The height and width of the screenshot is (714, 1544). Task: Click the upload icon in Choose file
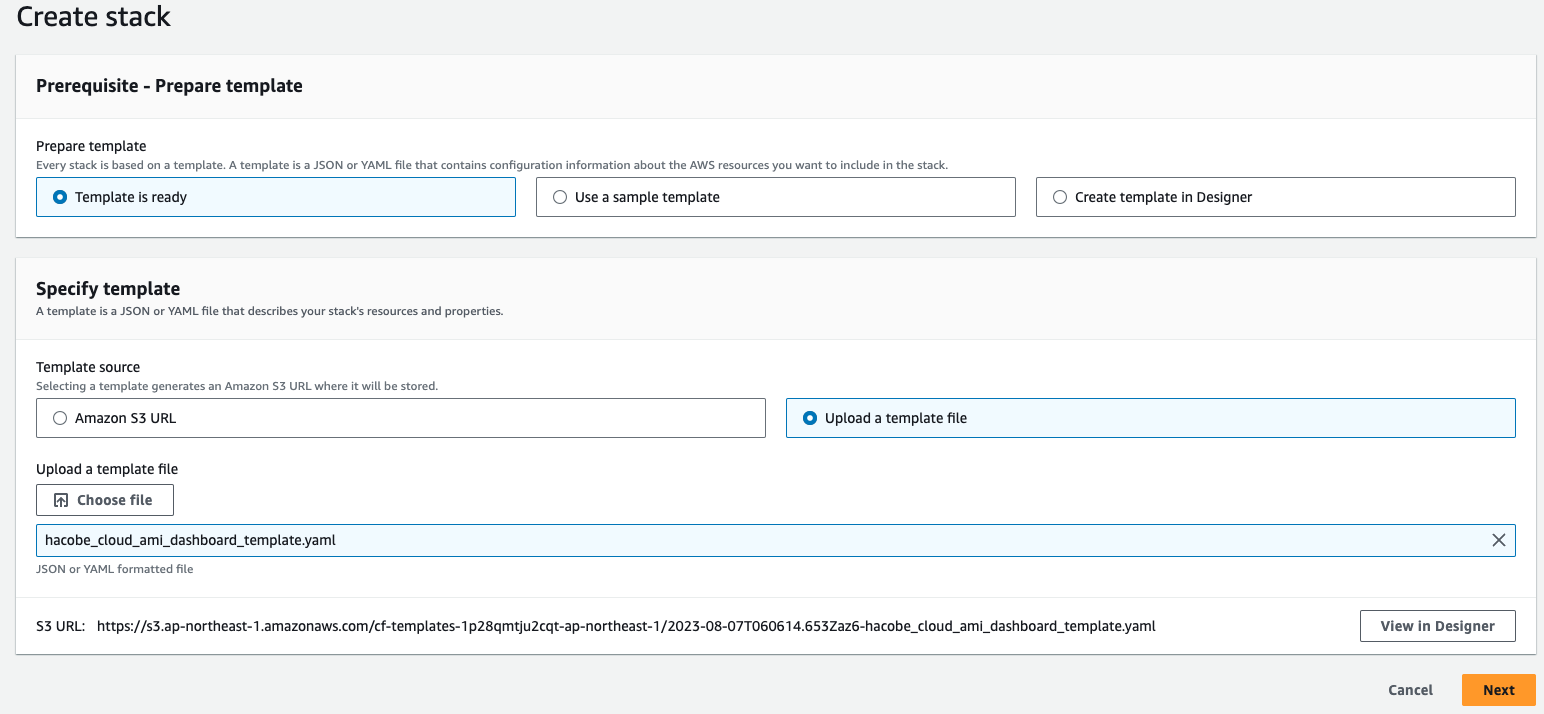tap(61, 500)
